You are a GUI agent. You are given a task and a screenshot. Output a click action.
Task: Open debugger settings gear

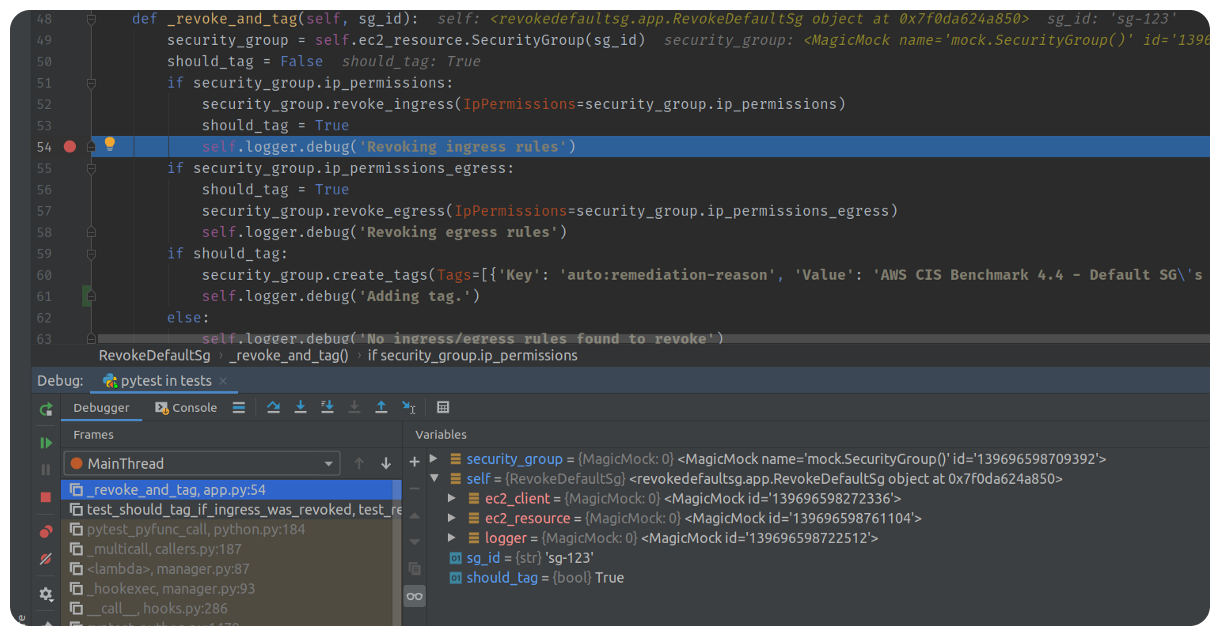[x=46, y=594]
